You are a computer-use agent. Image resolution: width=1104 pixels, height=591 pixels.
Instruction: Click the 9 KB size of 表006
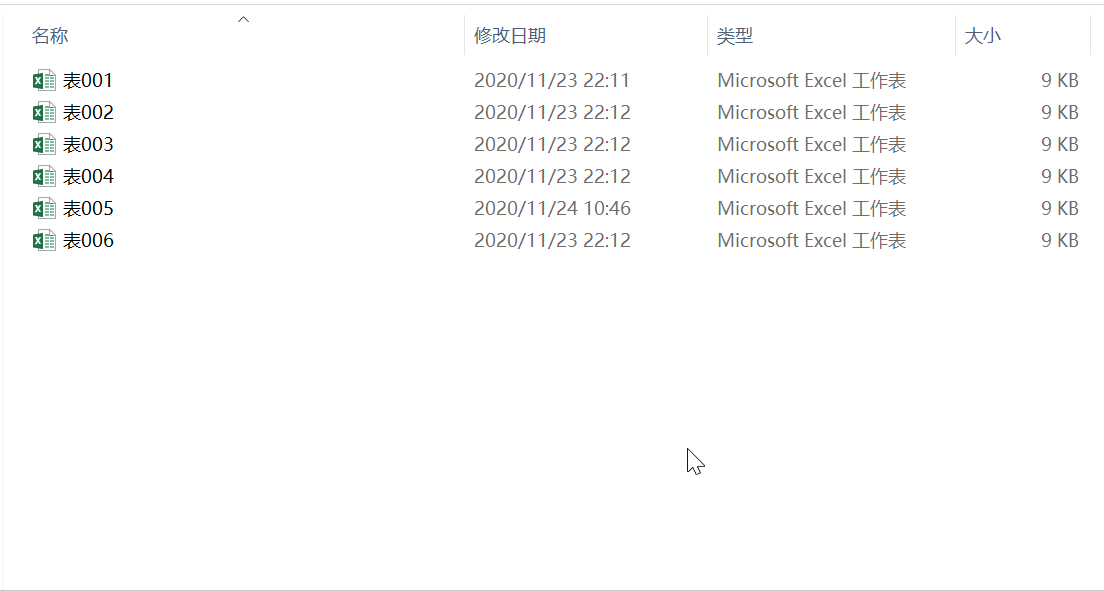point(1060,240)
